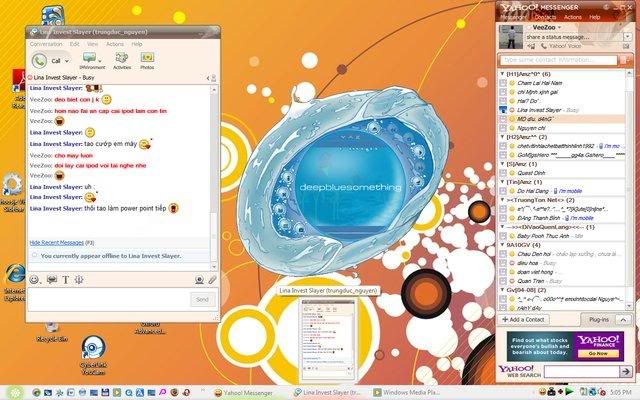Collapse the 9A10GV (4) contact group

click(502, 245)
